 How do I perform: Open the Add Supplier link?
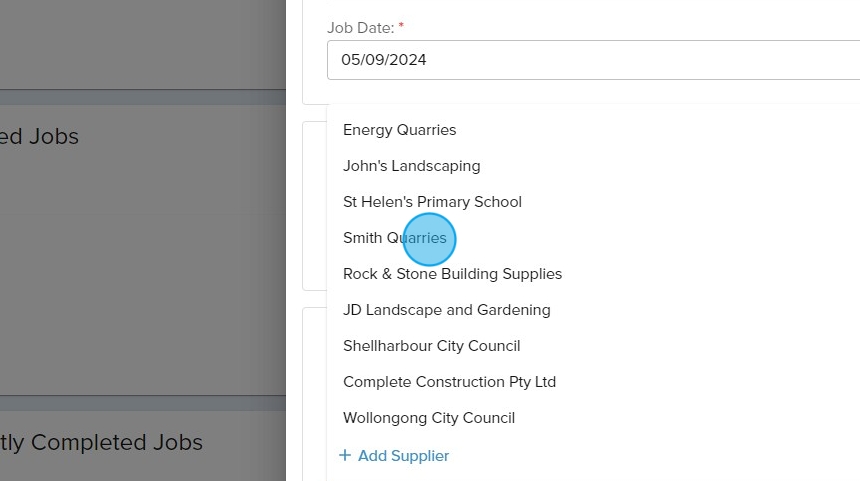pos(403,456)
